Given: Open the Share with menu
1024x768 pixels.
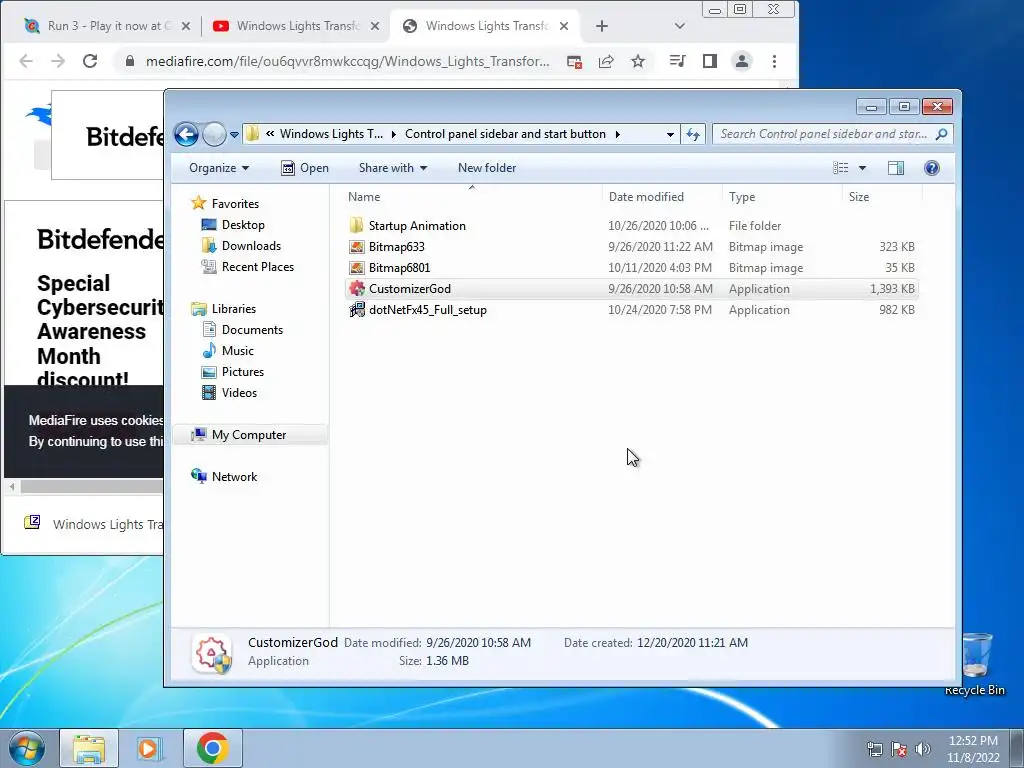Looking at the screenshot, I should pyautogui.click(x=392, y=168).
